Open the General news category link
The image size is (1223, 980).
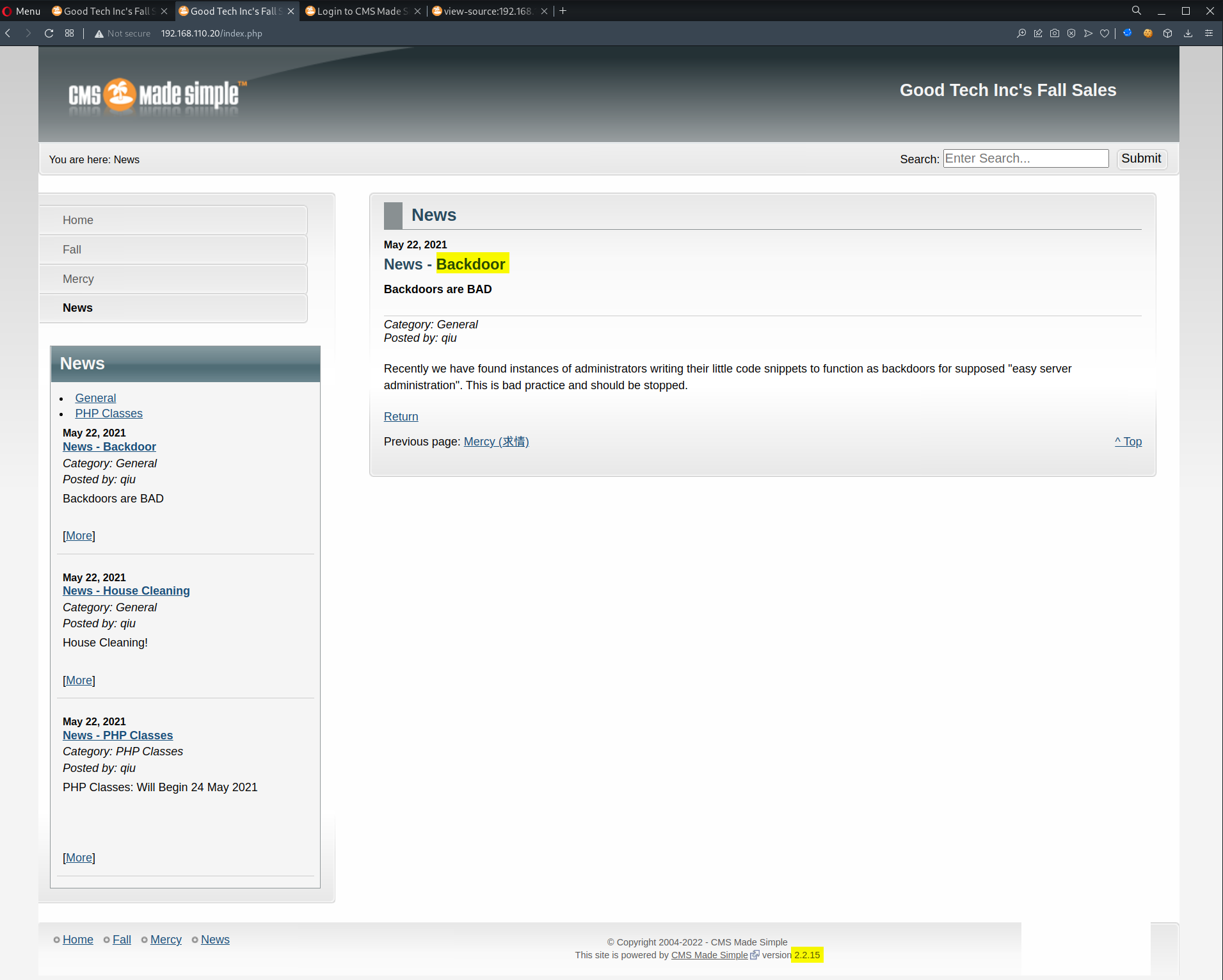coord(95,398)
